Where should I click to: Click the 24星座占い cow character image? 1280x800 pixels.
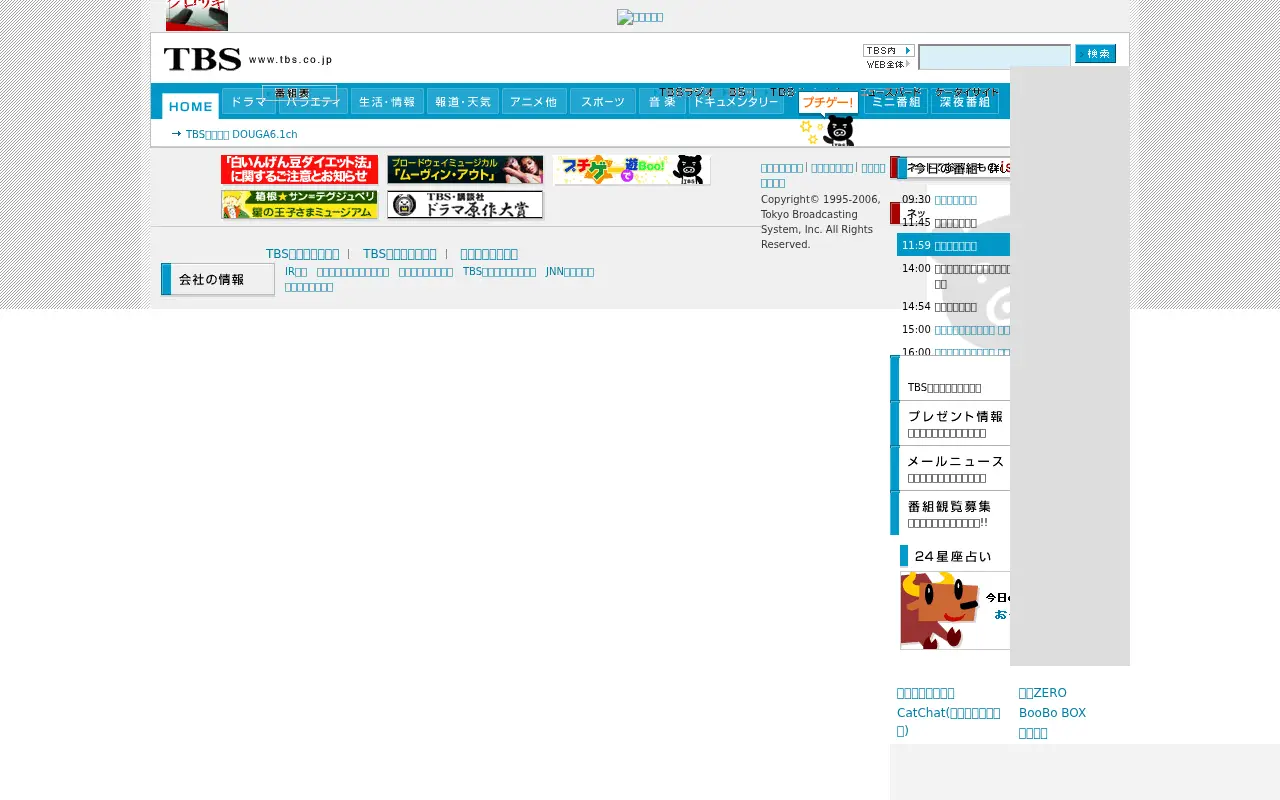click(x=955, y=610)
